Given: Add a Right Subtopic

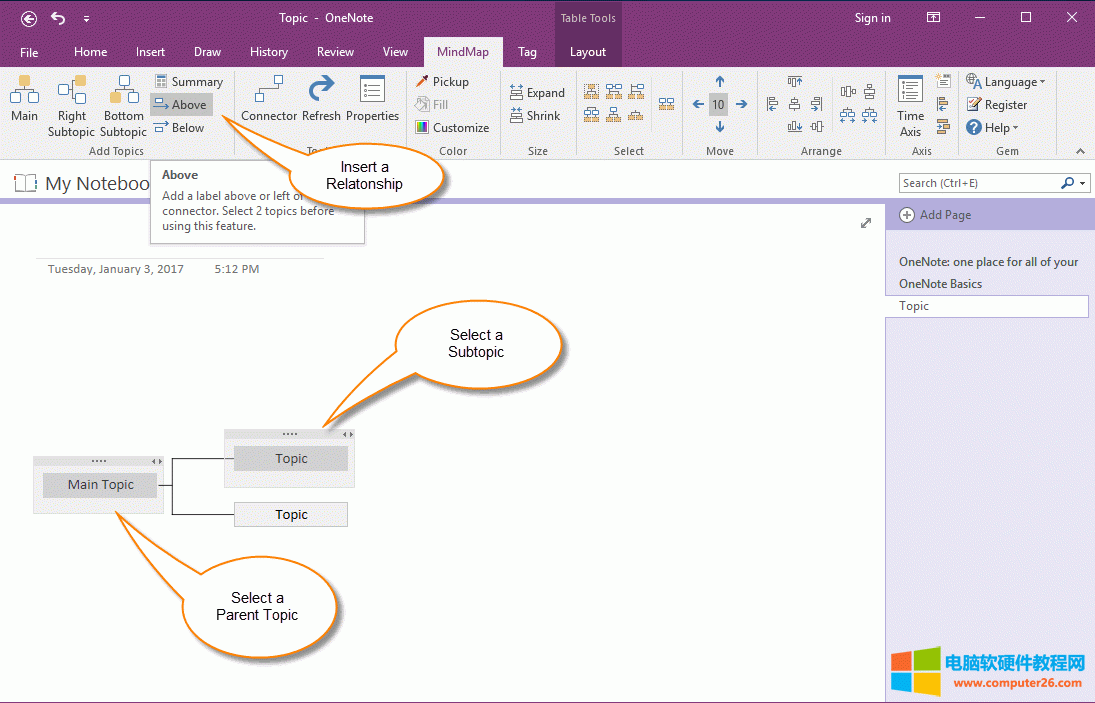Looking at the screenshot, I should [x=71, y=104].
